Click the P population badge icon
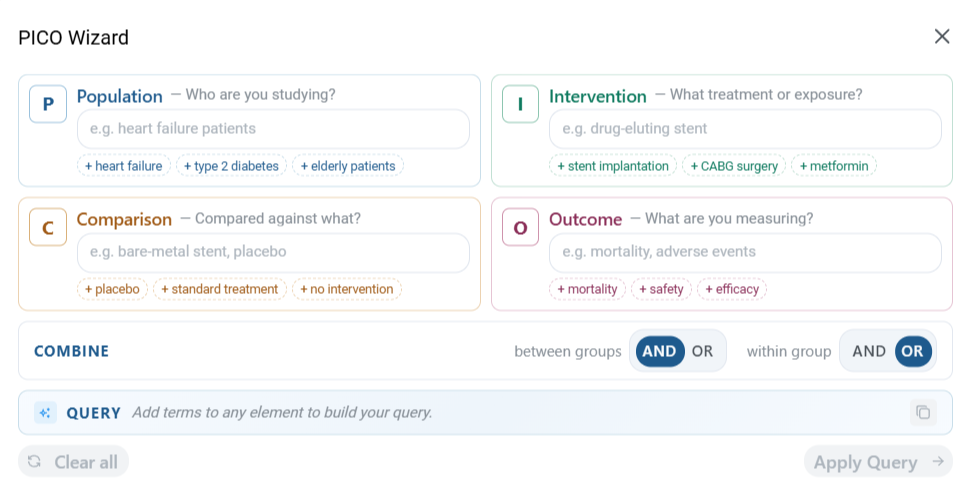The width and height of the screenshot is (965, 481). pyautogui.click(x=48, y=104)
